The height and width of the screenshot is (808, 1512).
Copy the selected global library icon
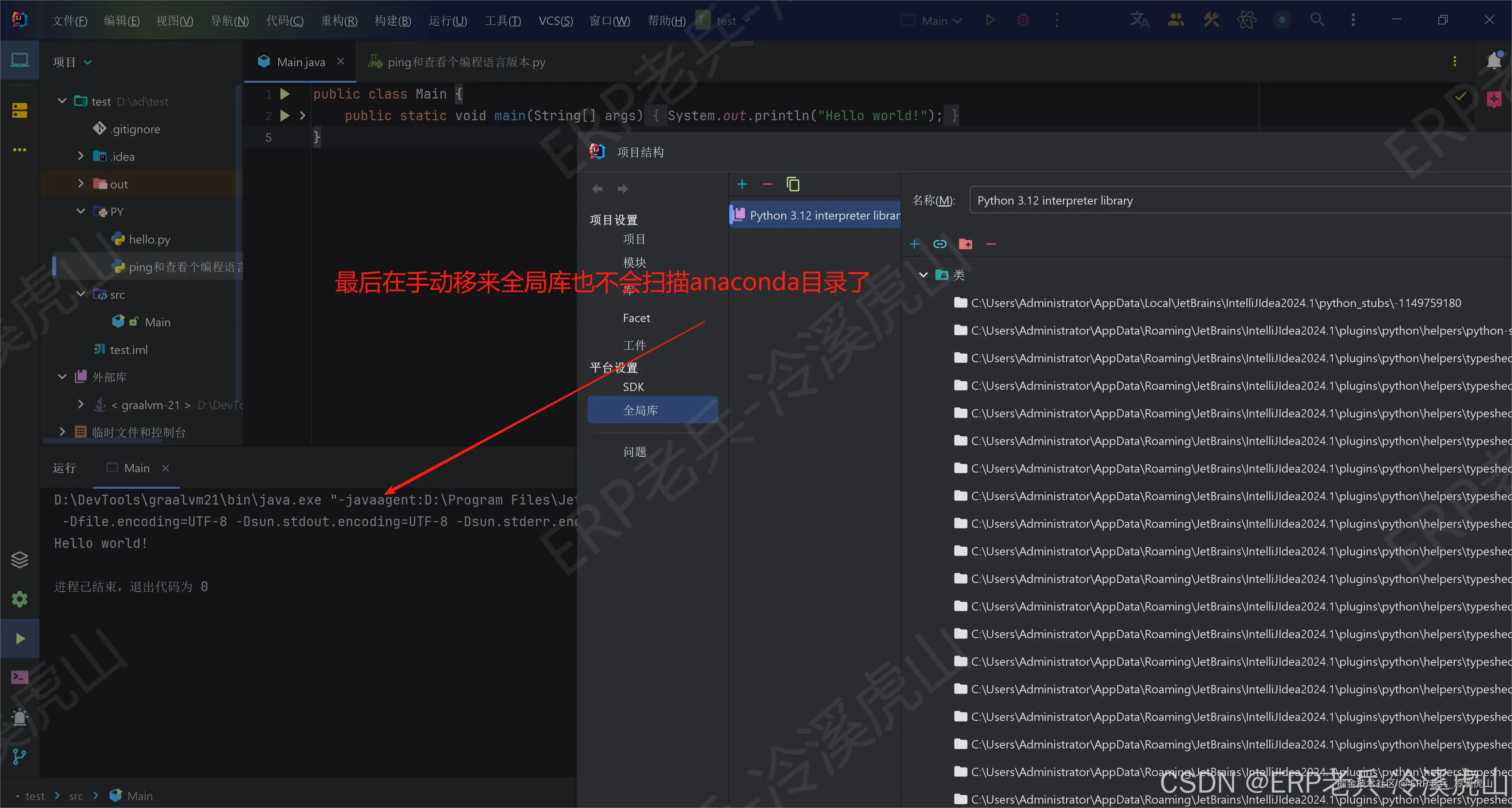(793, 184)
